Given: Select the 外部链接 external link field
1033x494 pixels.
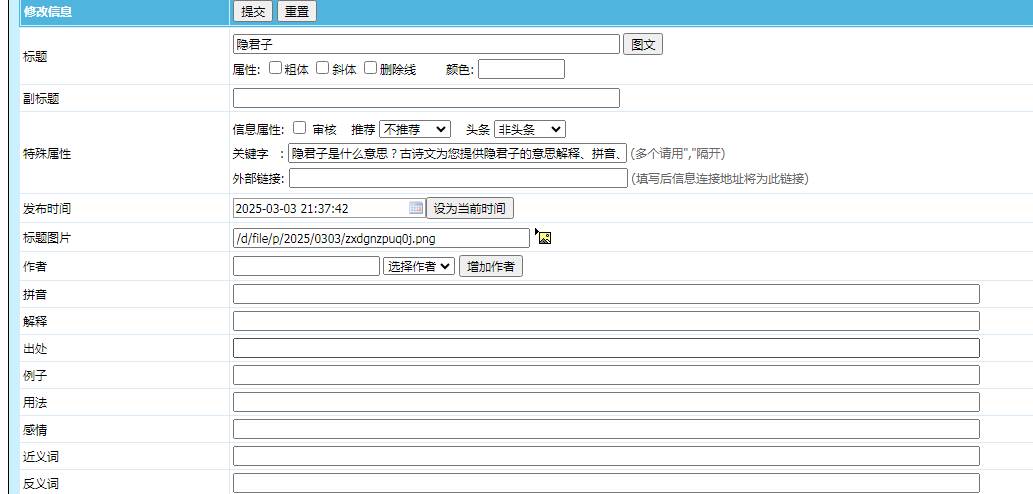Looking at the screenshot, I should 458,178.
